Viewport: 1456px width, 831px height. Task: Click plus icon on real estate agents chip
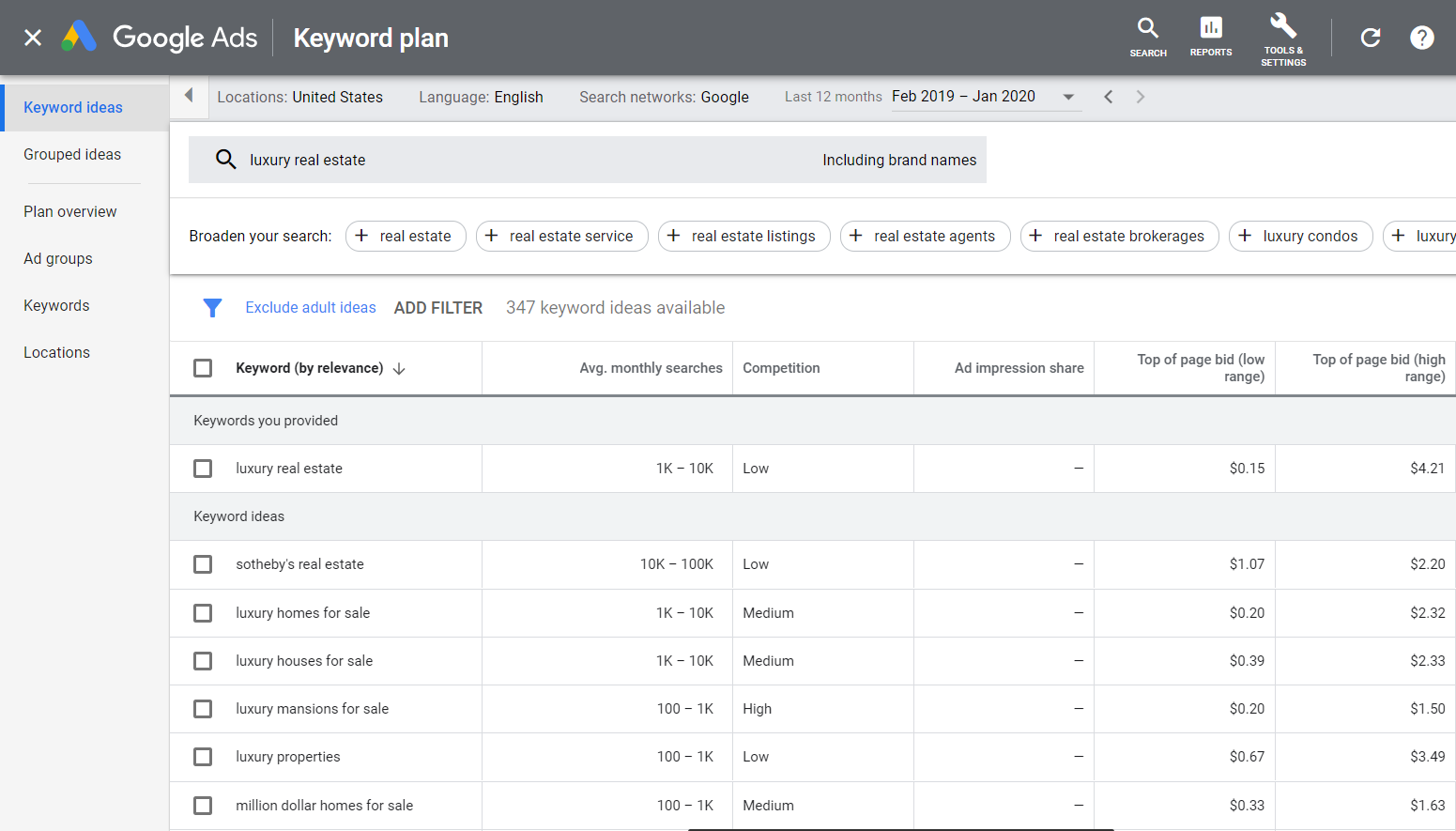click(856, 236)
